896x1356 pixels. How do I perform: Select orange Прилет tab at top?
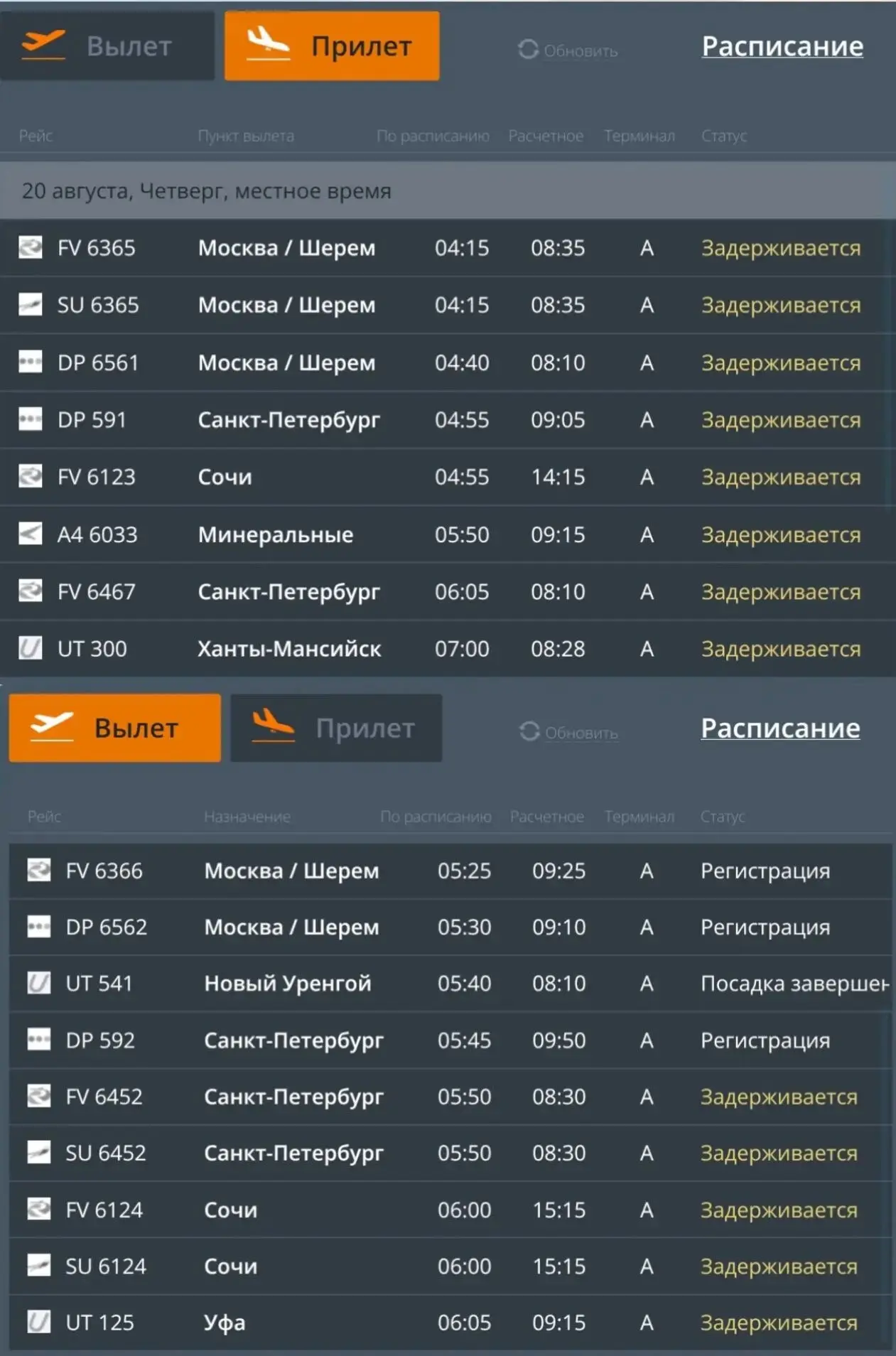[x=332, y=46]
